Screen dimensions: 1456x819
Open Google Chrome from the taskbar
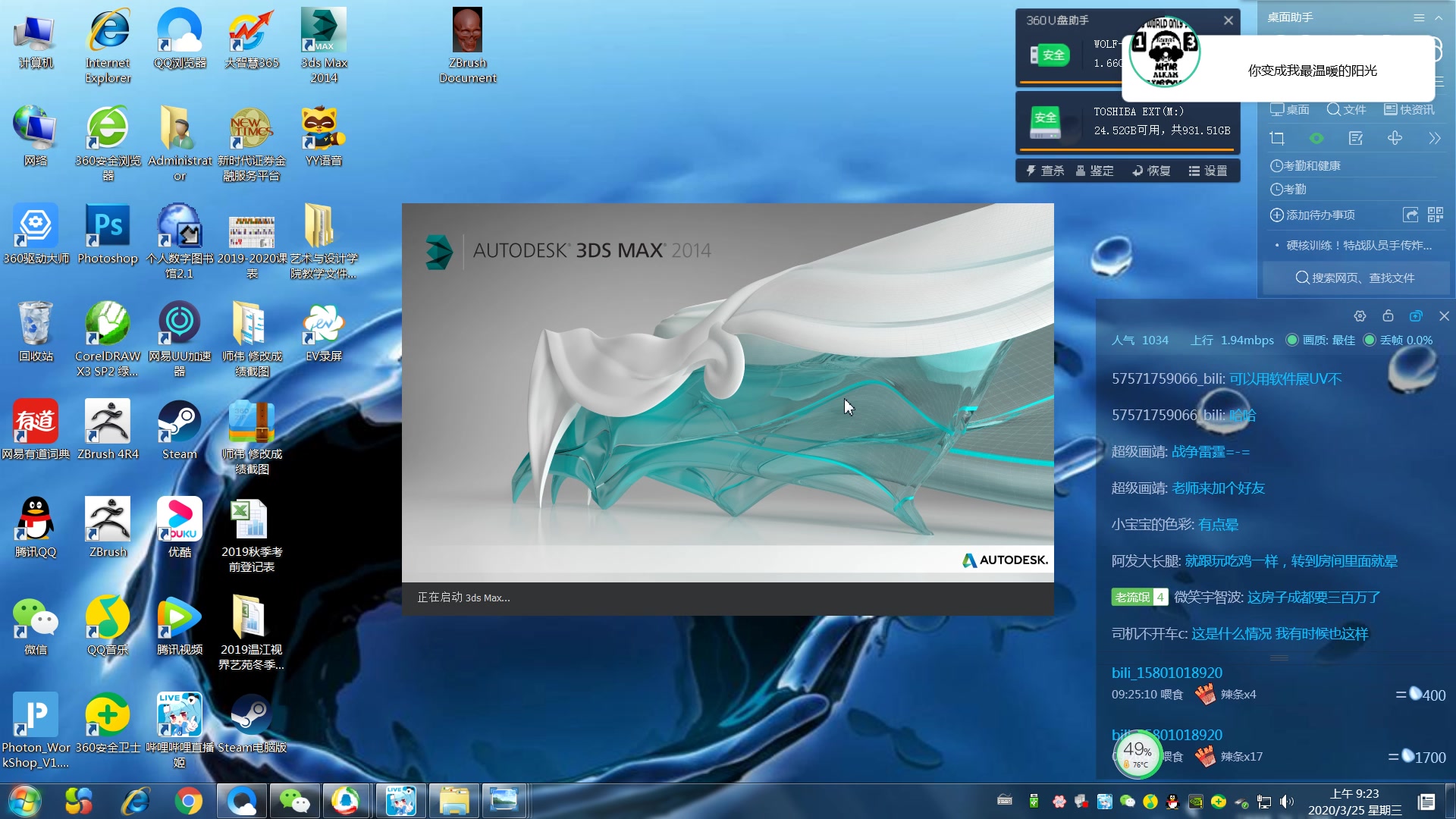(x=189, y=801)
